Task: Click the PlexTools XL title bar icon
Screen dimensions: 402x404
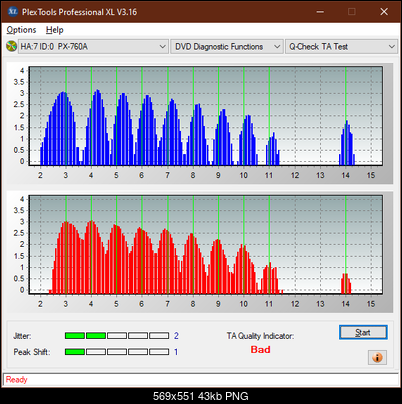Action: [13, 12]
